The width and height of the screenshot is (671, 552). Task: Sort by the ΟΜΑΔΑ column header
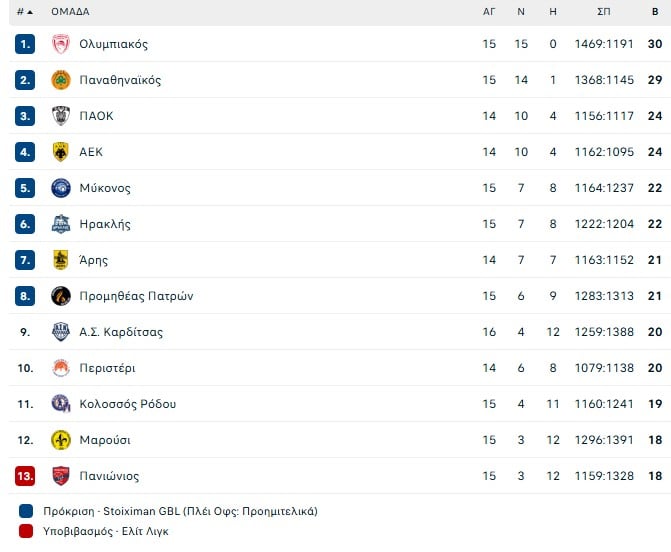[x=70, y=12]
